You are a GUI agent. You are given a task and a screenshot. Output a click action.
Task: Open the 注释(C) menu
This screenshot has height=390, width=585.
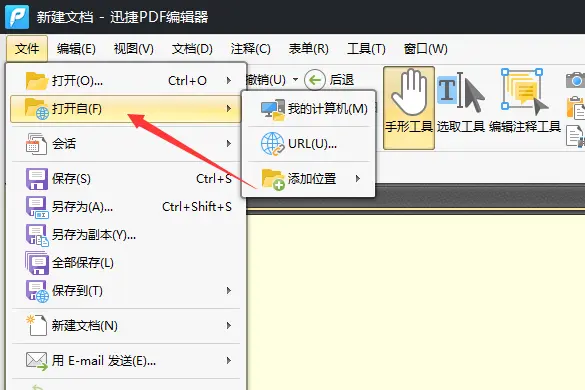(x=250, y=49)
